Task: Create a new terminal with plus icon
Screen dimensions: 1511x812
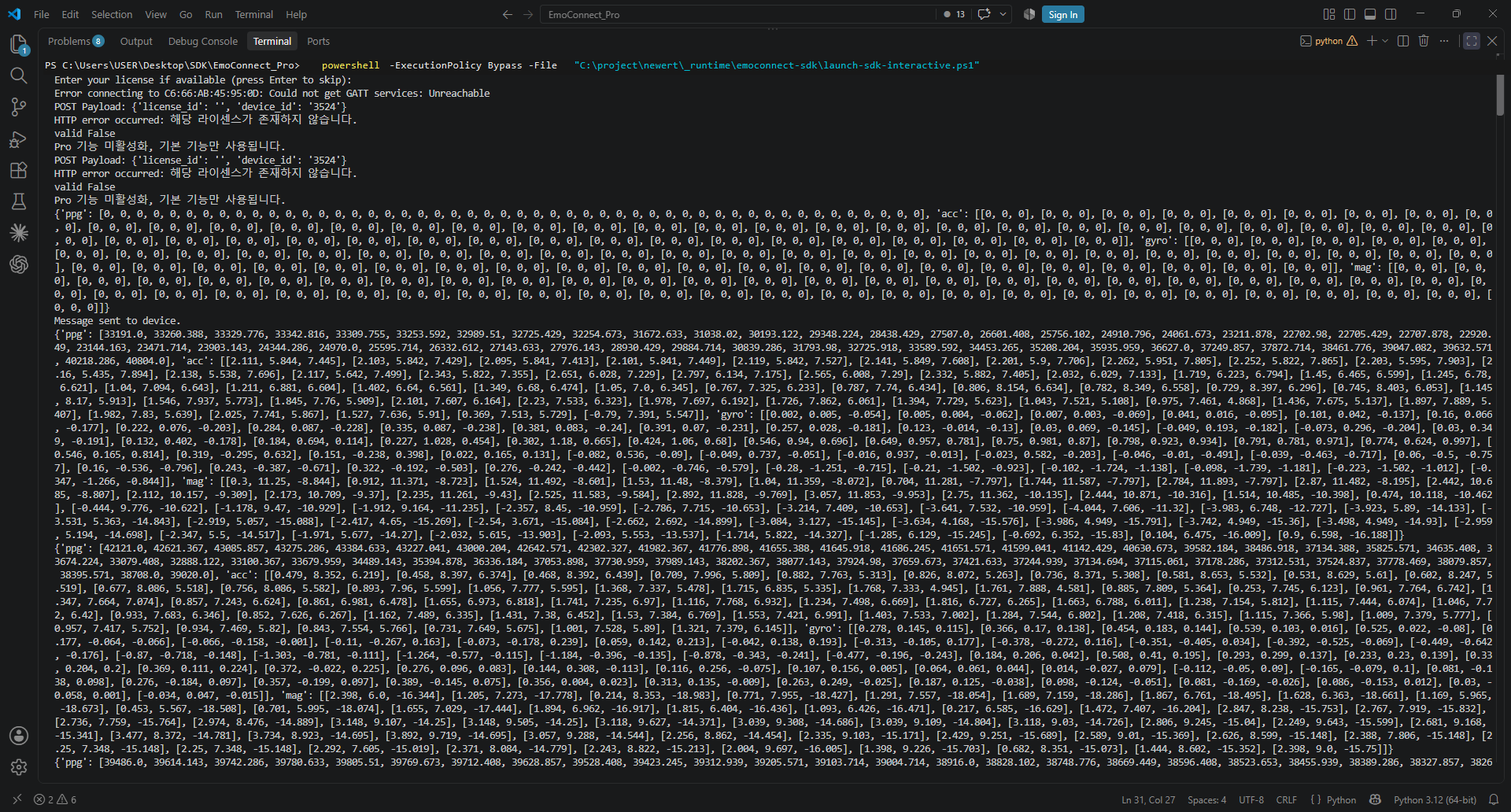Action: point(1372,41)
